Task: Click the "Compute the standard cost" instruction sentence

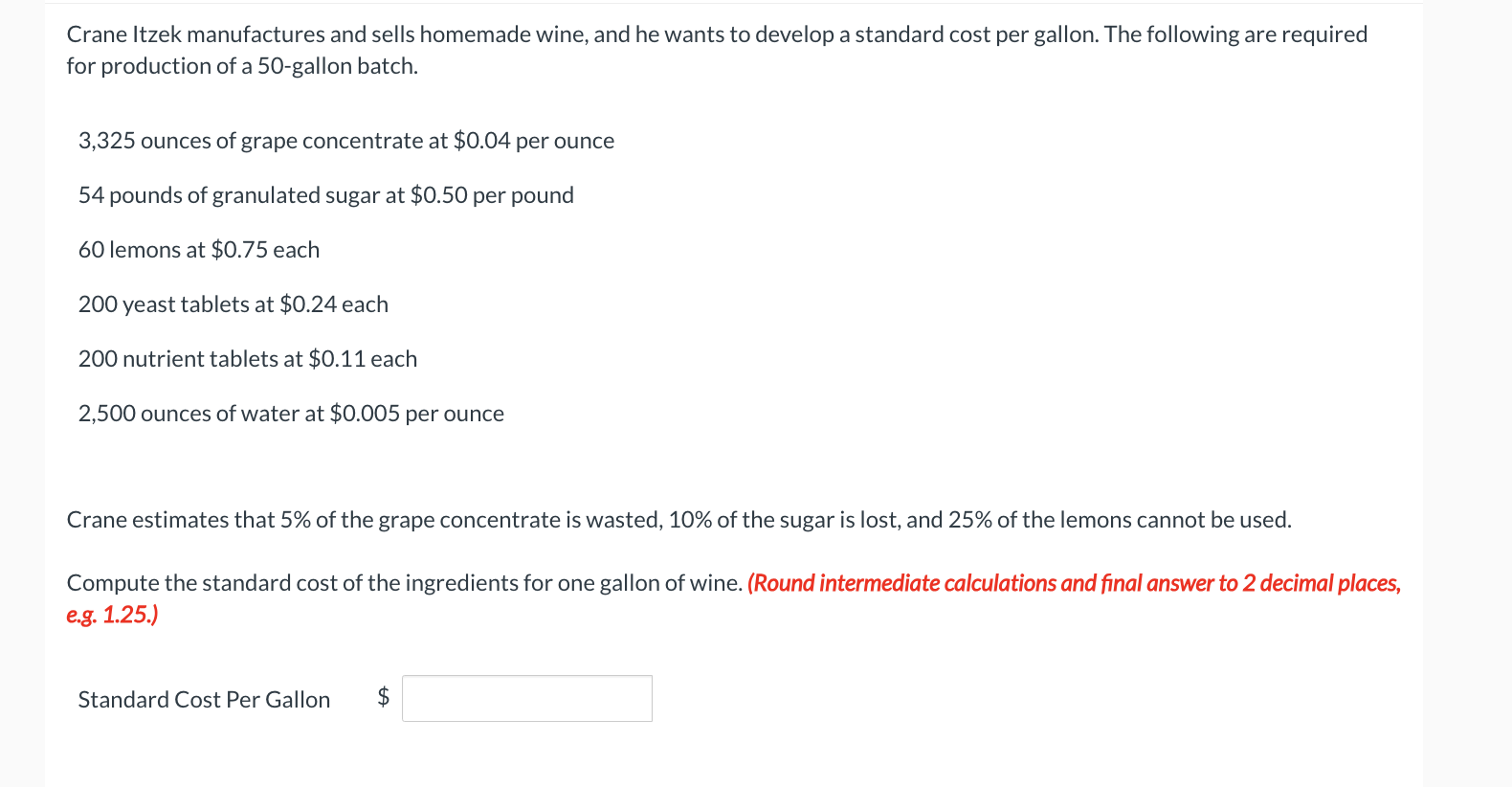Action: [x=404, y=583]
